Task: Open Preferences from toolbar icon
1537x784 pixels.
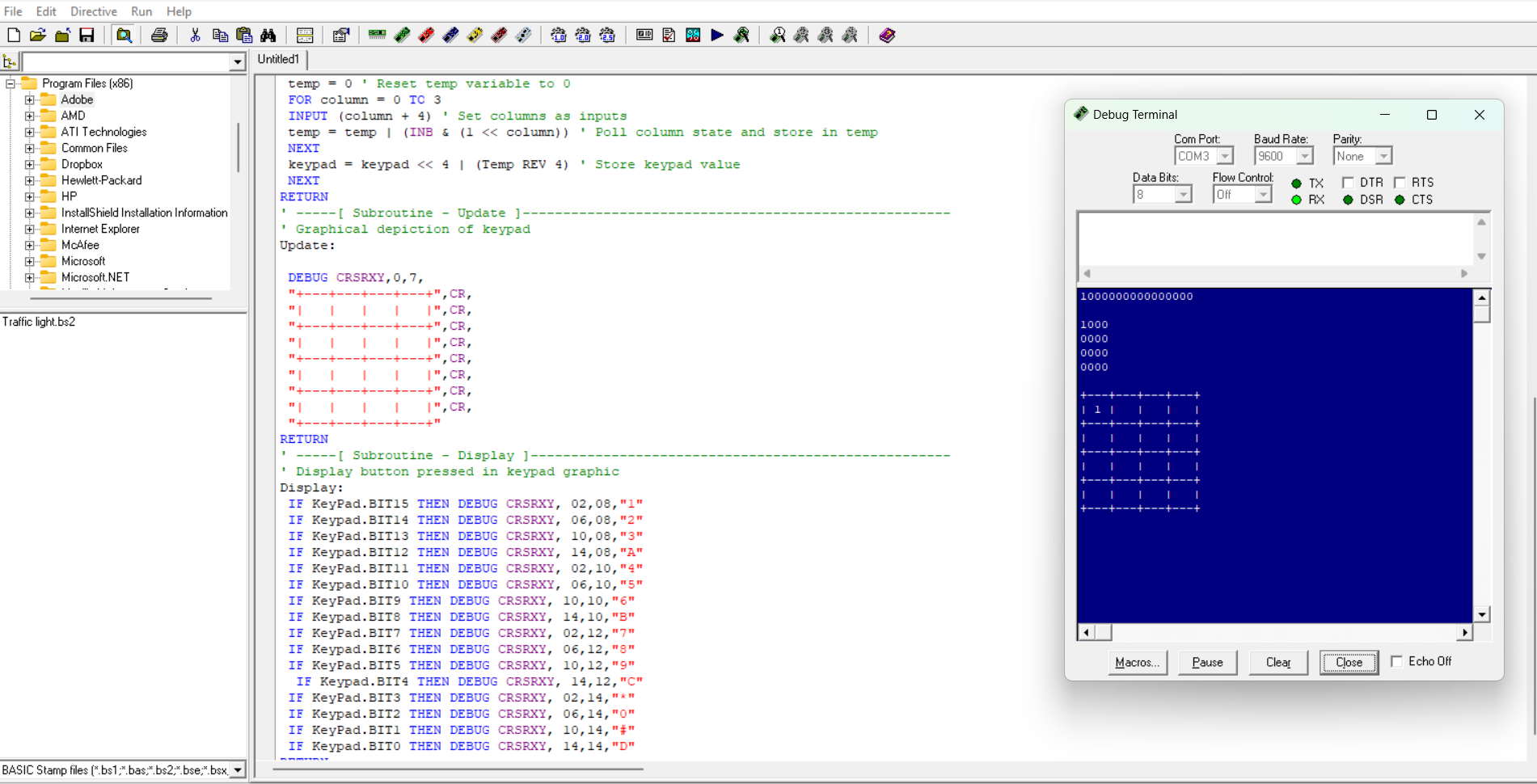Action: coord(340,35)
